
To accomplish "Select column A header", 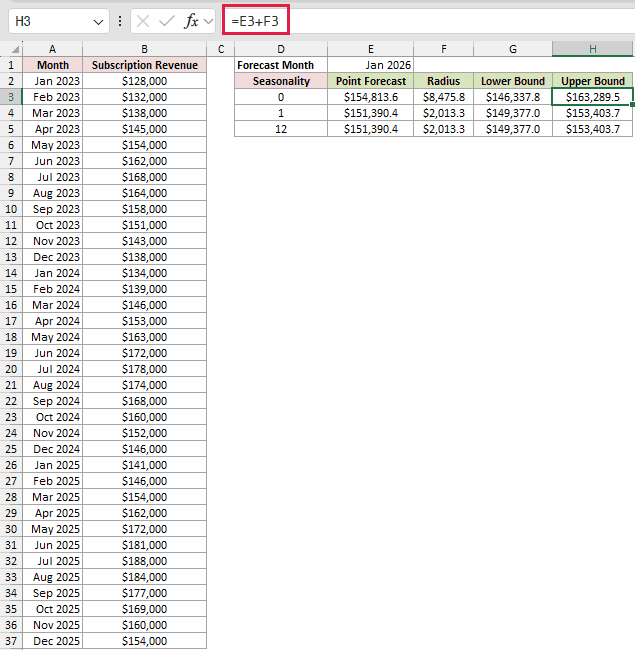I will click(53, 49).
